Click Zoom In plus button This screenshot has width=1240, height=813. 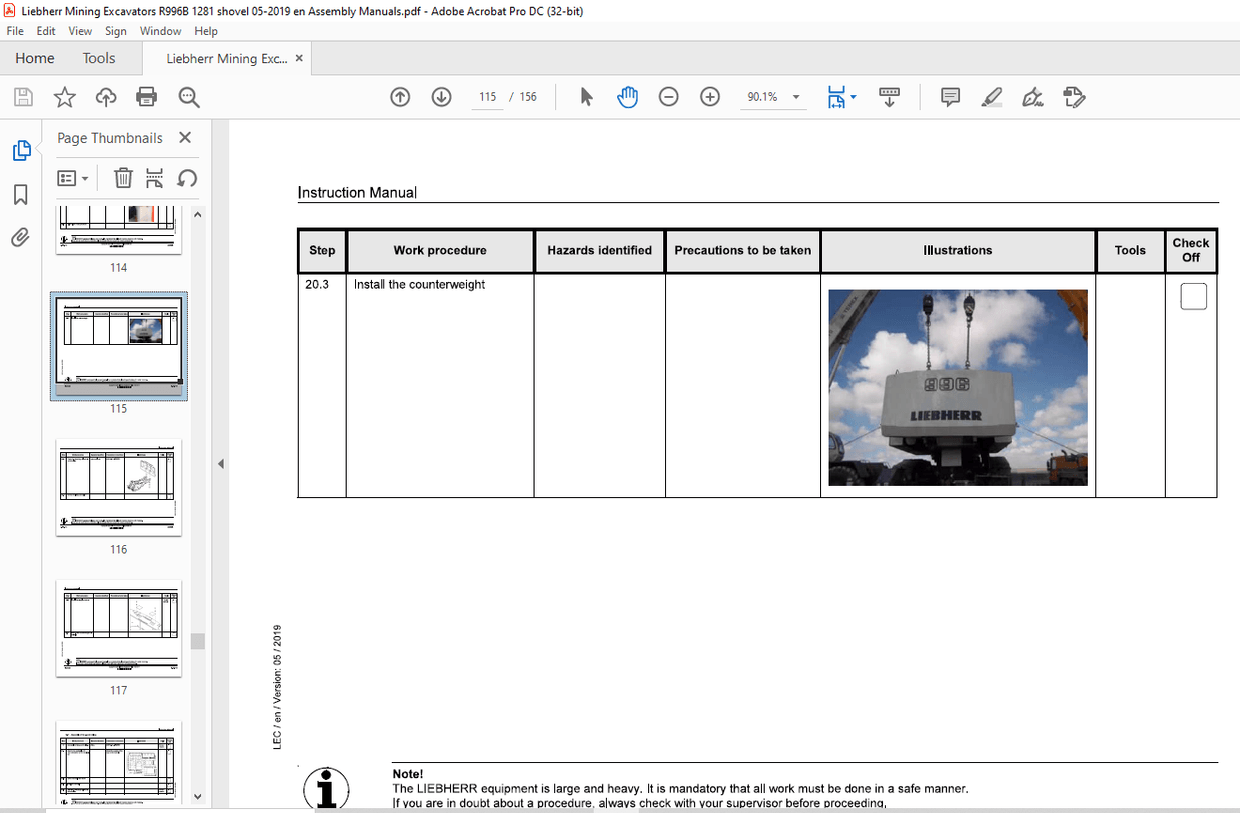pos(709,96)
